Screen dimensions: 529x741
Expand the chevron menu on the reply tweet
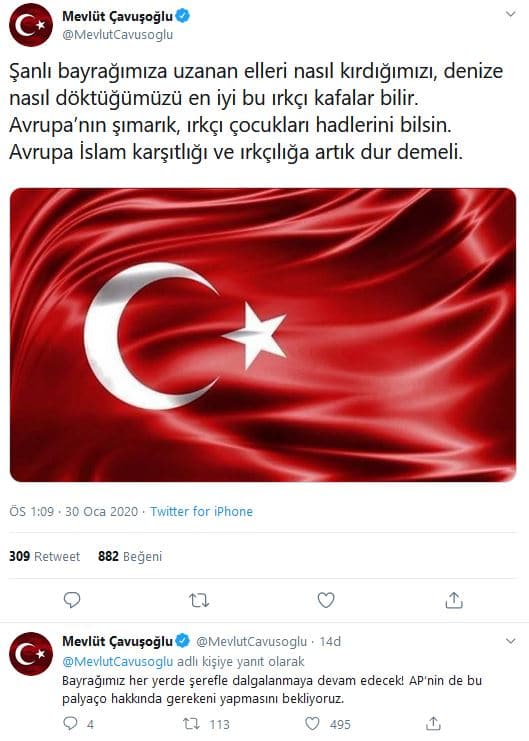point(511,641)
